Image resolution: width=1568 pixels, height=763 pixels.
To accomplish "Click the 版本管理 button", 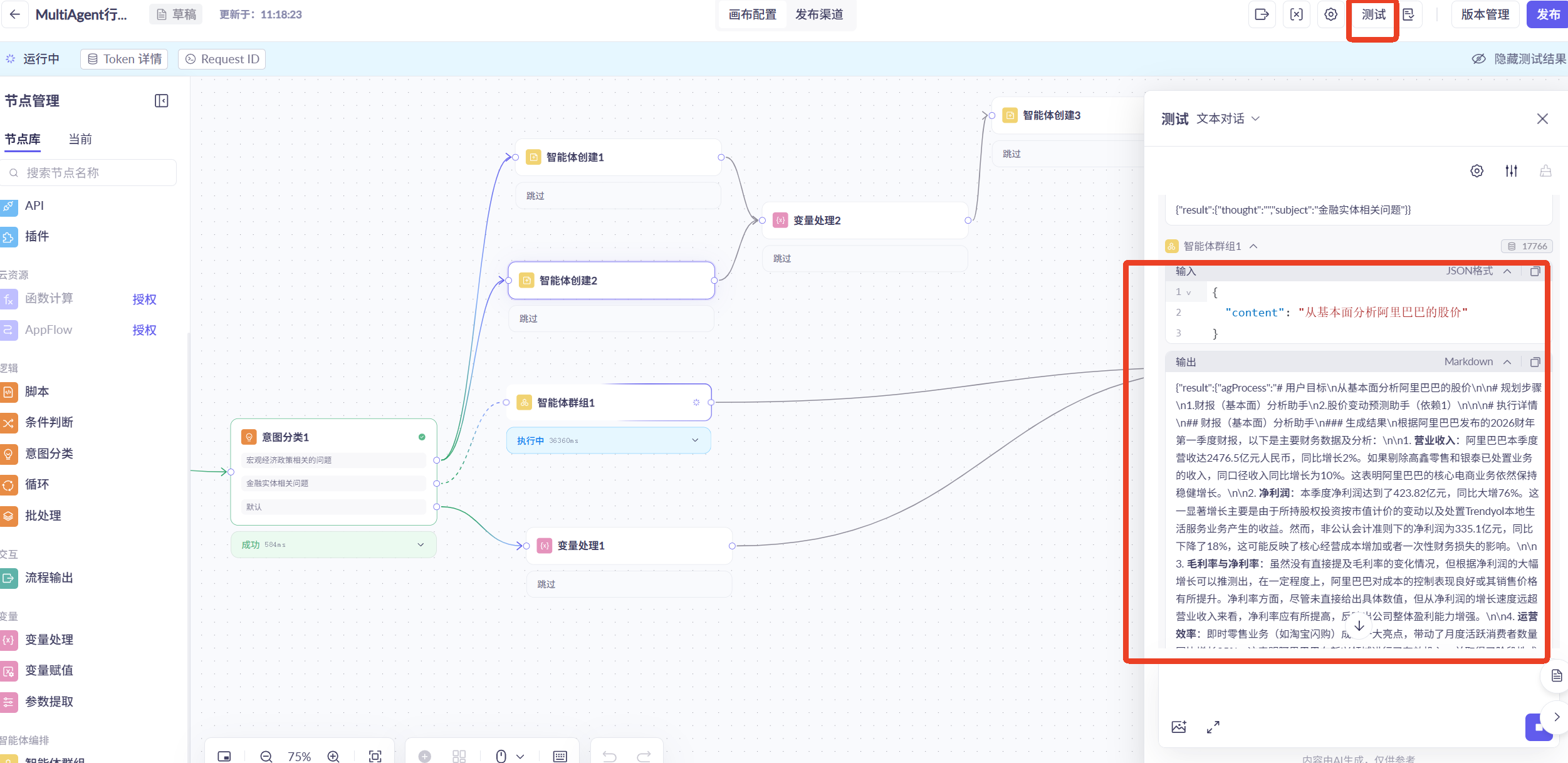I will [1485, 14].
